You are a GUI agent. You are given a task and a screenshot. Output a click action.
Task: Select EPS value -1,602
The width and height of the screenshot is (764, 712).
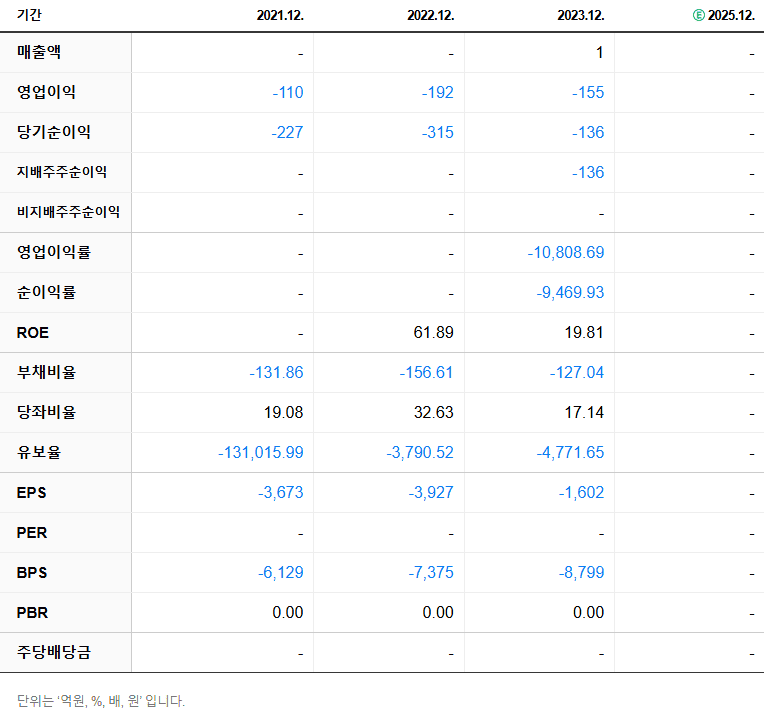(581, 492)
